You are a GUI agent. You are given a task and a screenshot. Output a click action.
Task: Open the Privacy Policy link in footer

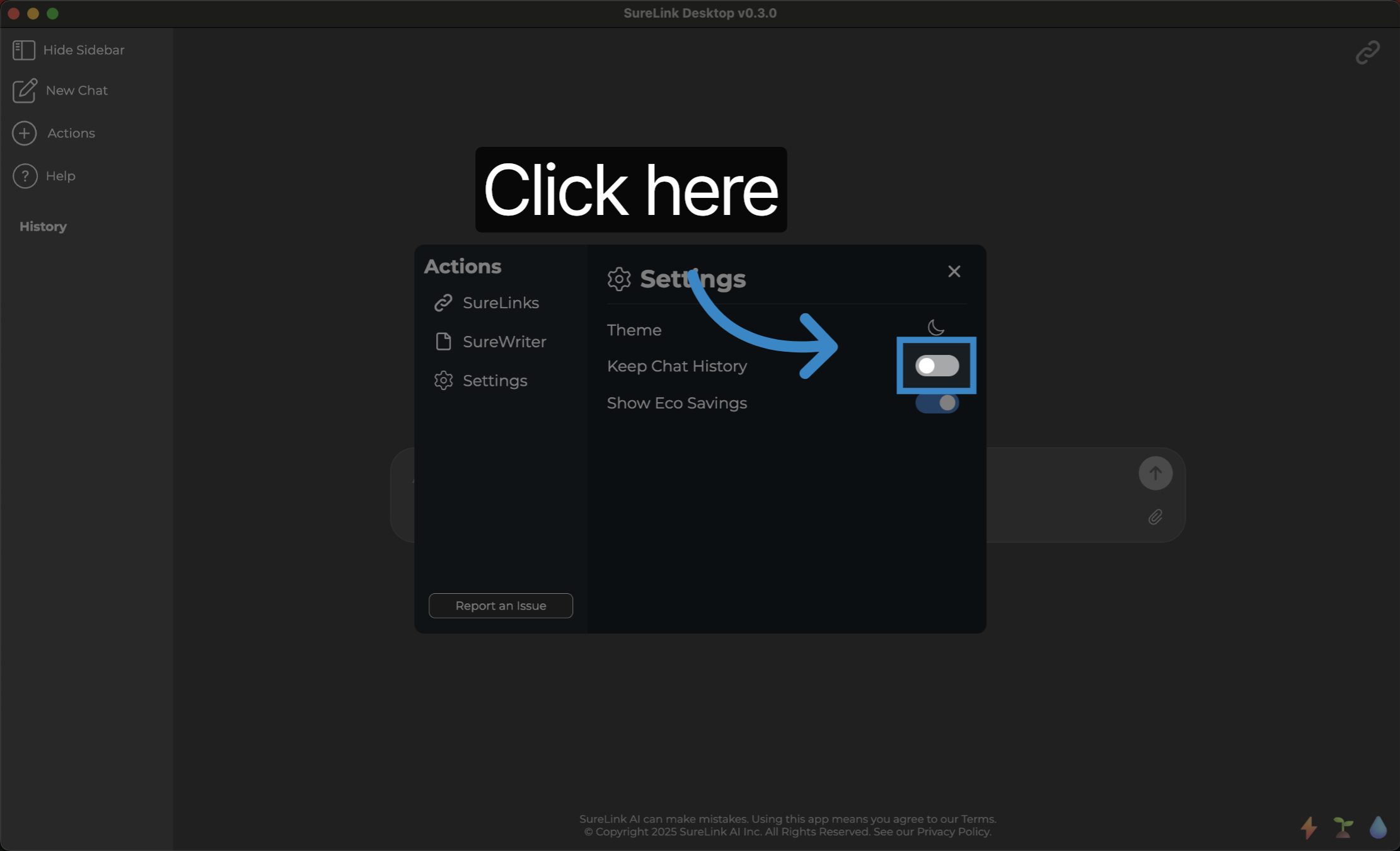coord(952,831)
